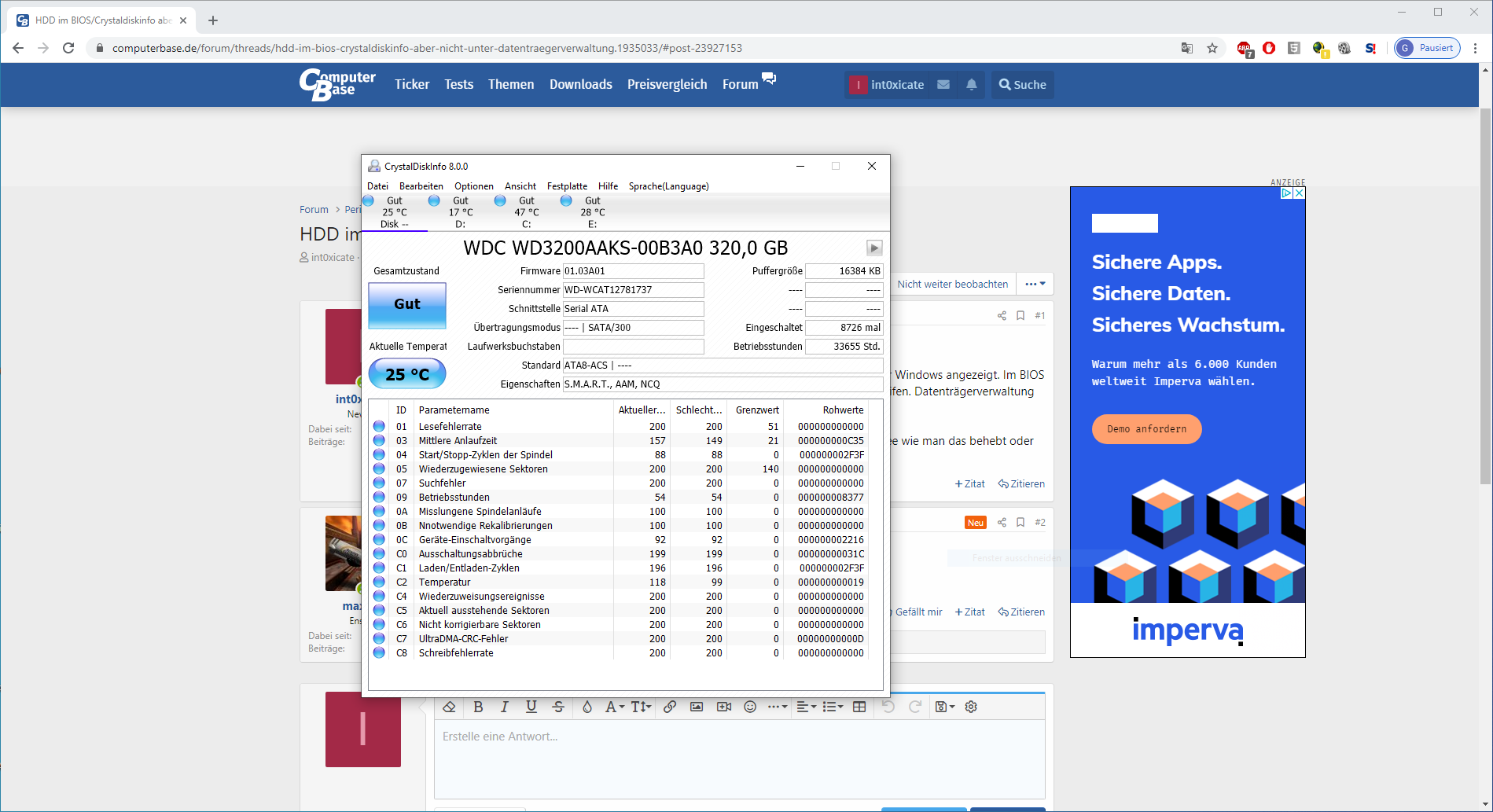Image resolution: width=1493 pixels, height=812 pixels.
Task: Open the Chrome three-dot menu
Action: [x=1475, y=48]
